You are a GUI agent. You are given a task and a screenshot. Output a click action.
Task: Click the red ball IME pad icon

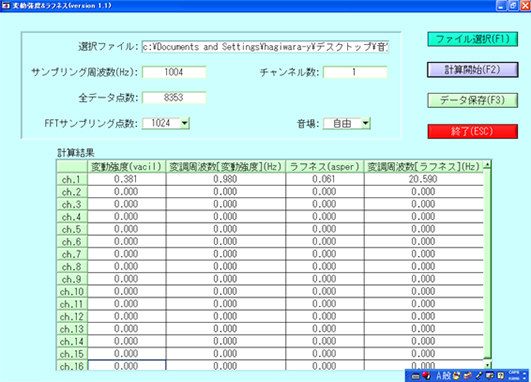[x=426, y=375]
